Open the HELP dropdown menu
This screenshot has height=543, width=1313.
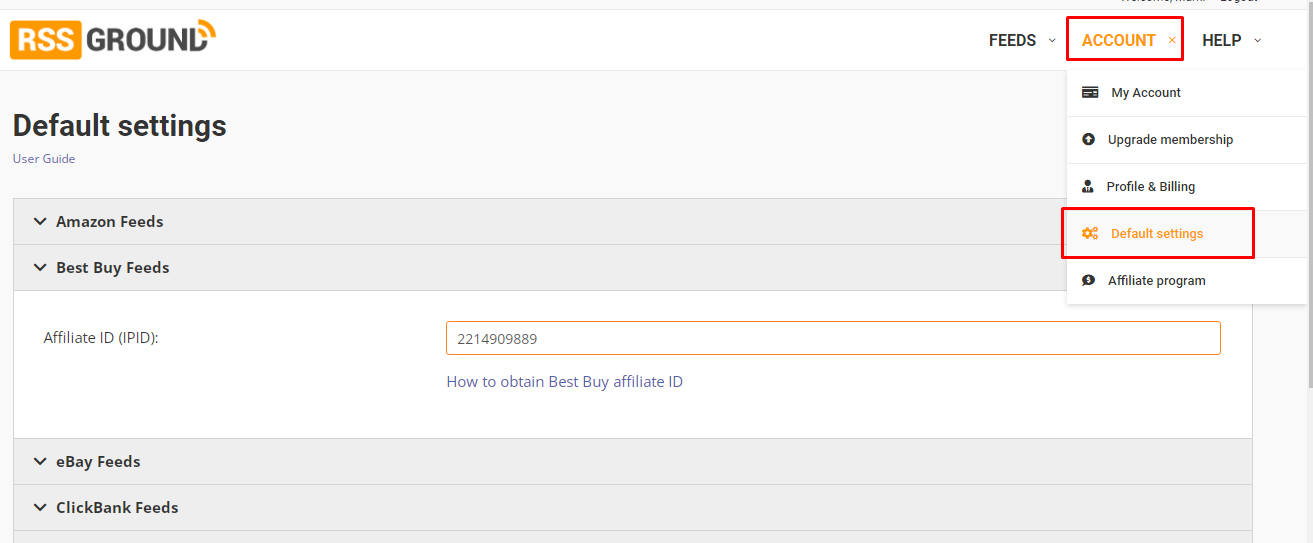(x=1231, y=40)
